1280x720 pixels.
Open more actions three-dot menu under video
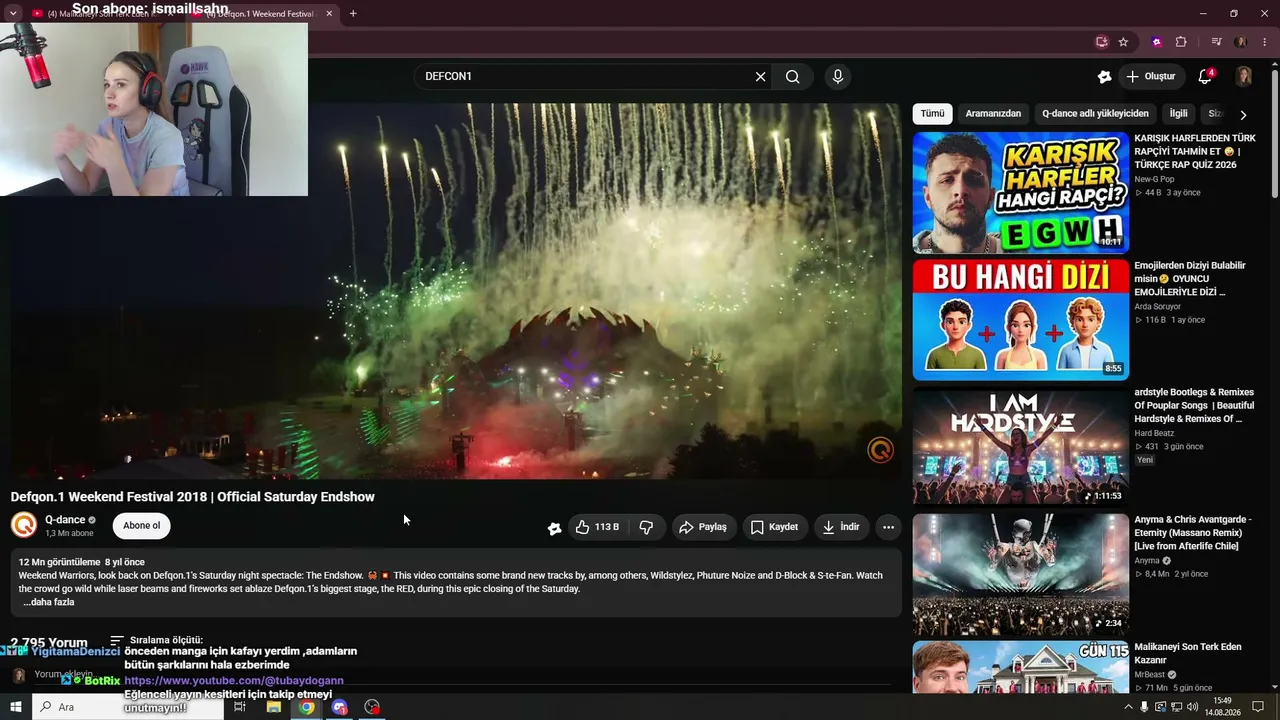pyautogui.click(x=888, y=527)
